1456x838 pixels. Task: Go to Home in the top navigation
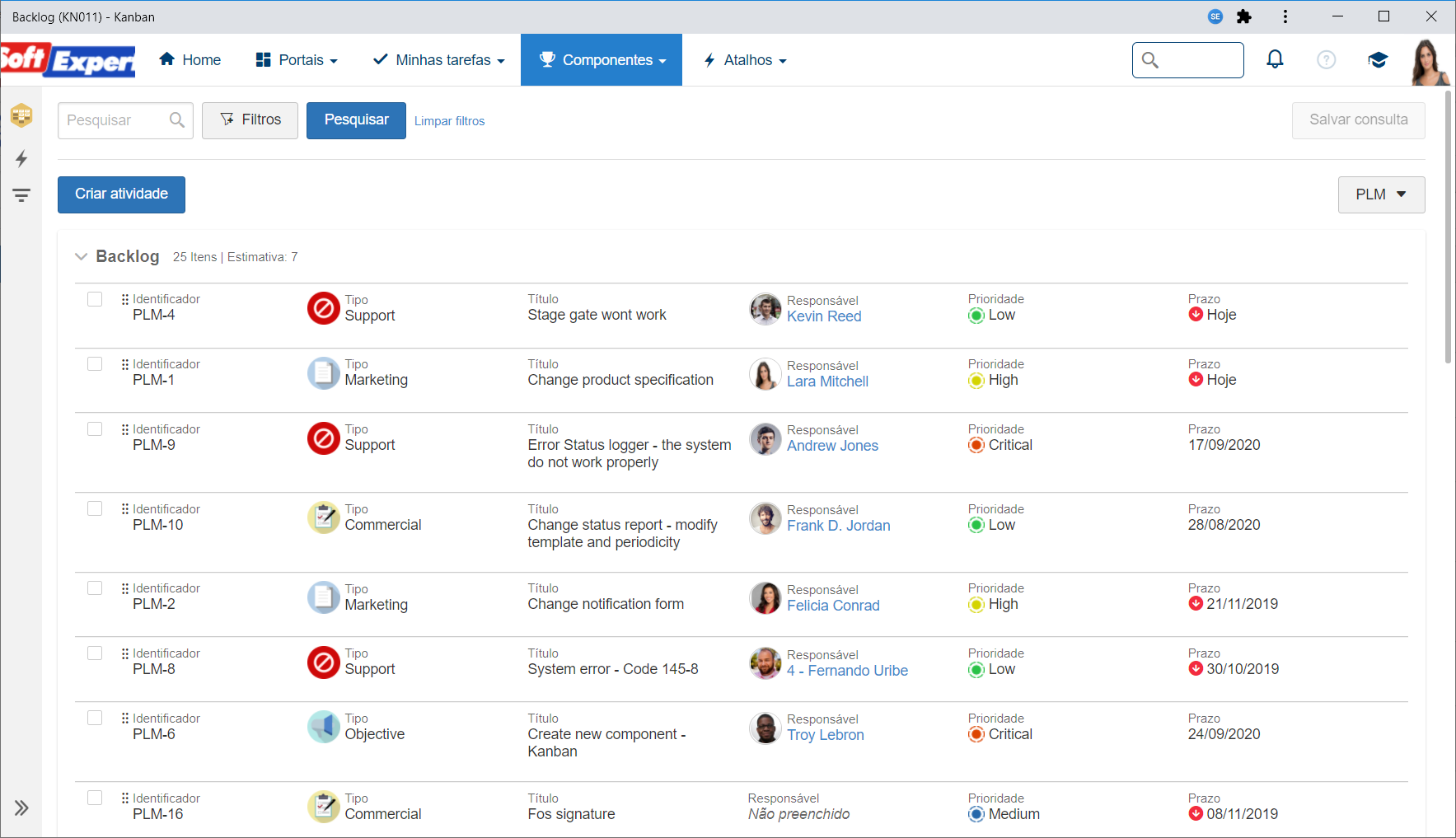point(190,60)
